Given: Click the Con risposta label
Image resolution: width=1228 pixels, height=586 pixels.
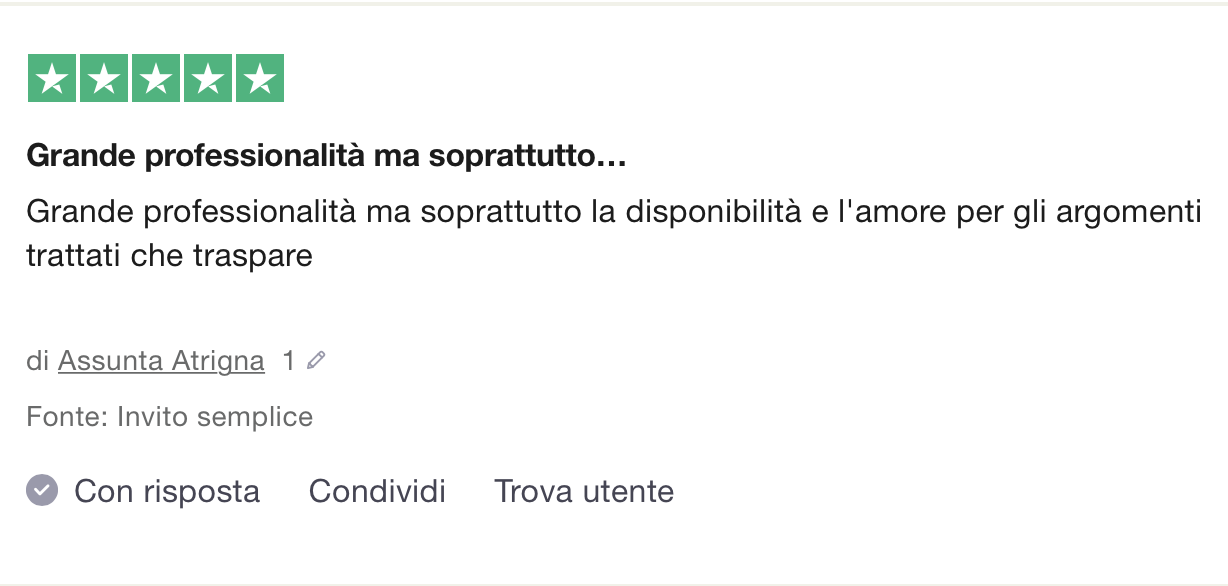Looking at the screenshot, I should tap(167, 491).
